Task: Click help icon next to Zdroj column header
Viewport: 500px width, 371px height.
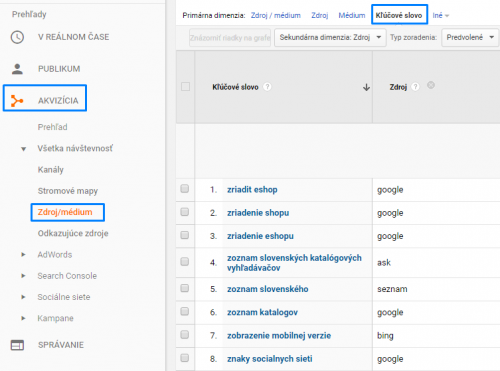Action: pos(415,87)
